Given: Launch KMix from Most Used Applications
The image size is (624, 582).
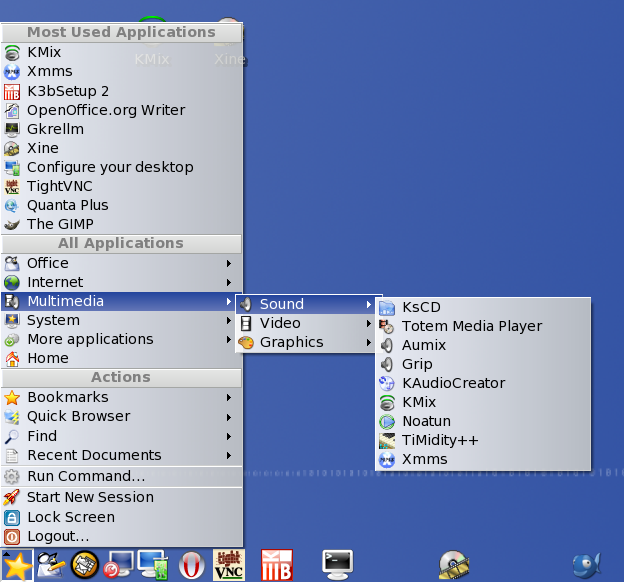Looking at the screenshot, I should pos(121,52).
